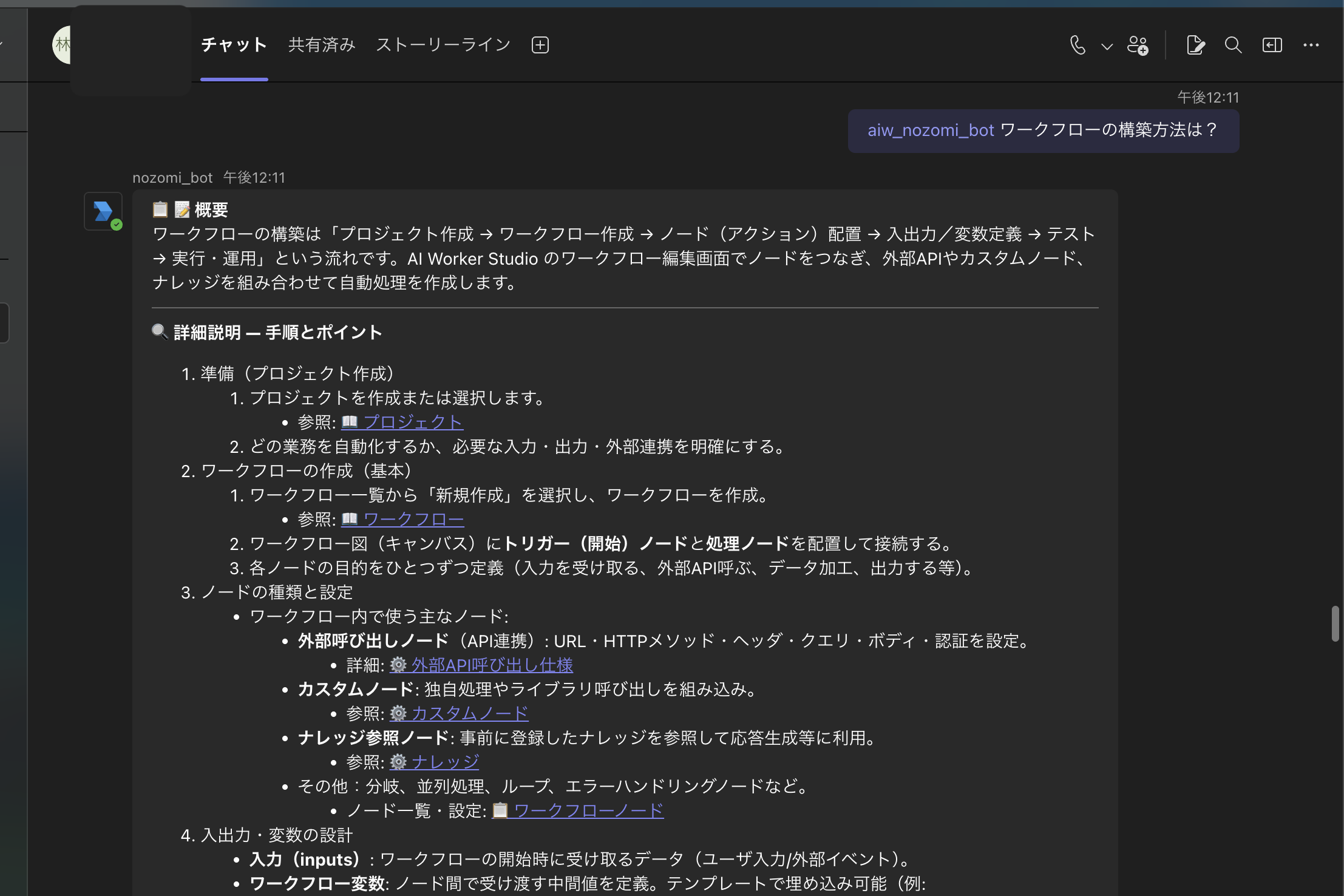Open the more options ellipsis menu
Image resolution: width=1344 pixels, height=896 pixels.
(x=1311, y=45)
